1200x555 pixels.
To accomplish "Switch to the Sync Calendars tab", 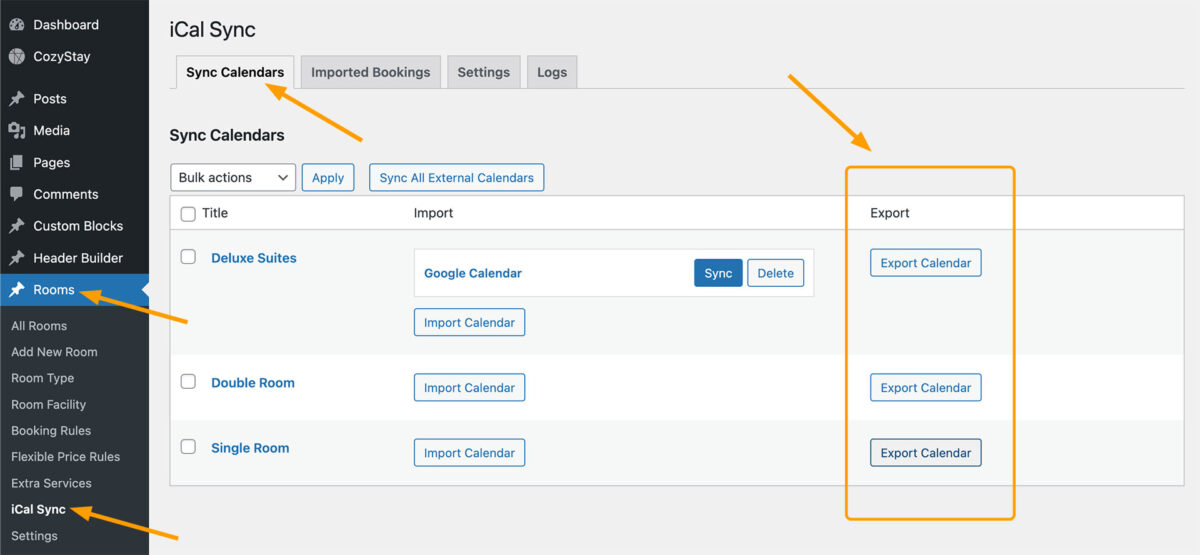I will 235,72.
